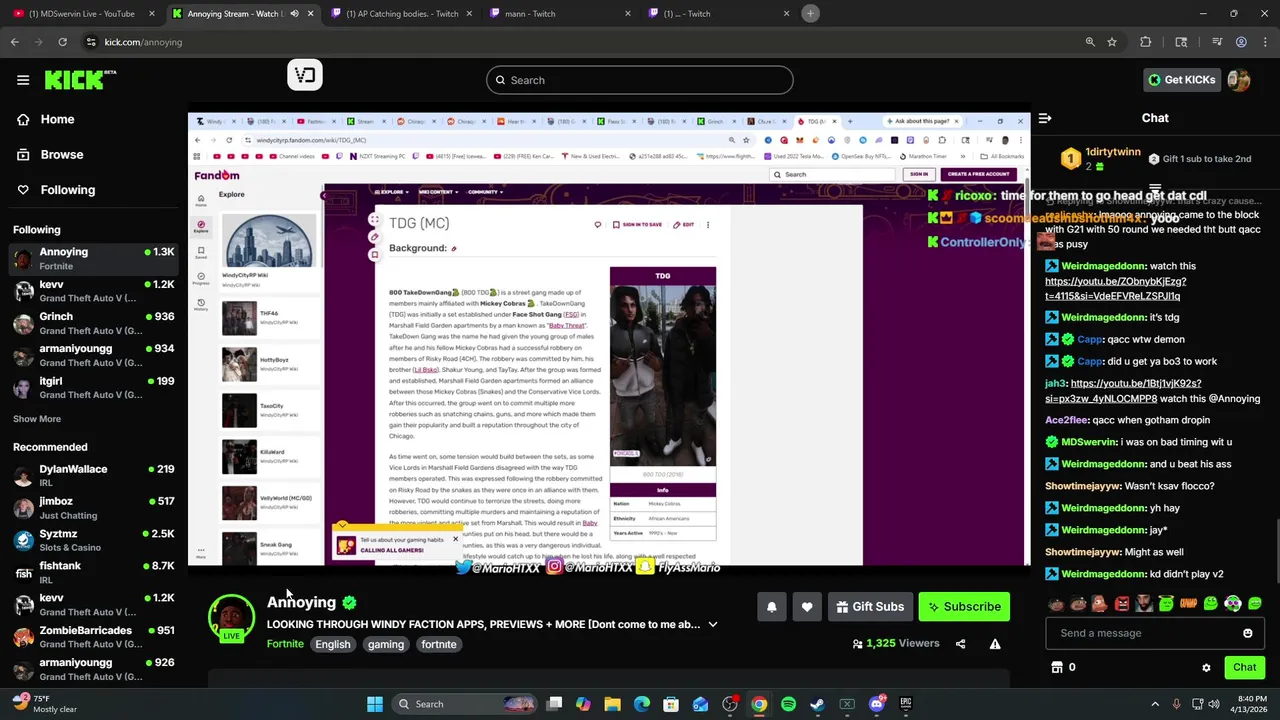This screenshot has height=720, width=1280.
Task: Open Chrome three-dot menu
Action: (x=1265, y=42)
